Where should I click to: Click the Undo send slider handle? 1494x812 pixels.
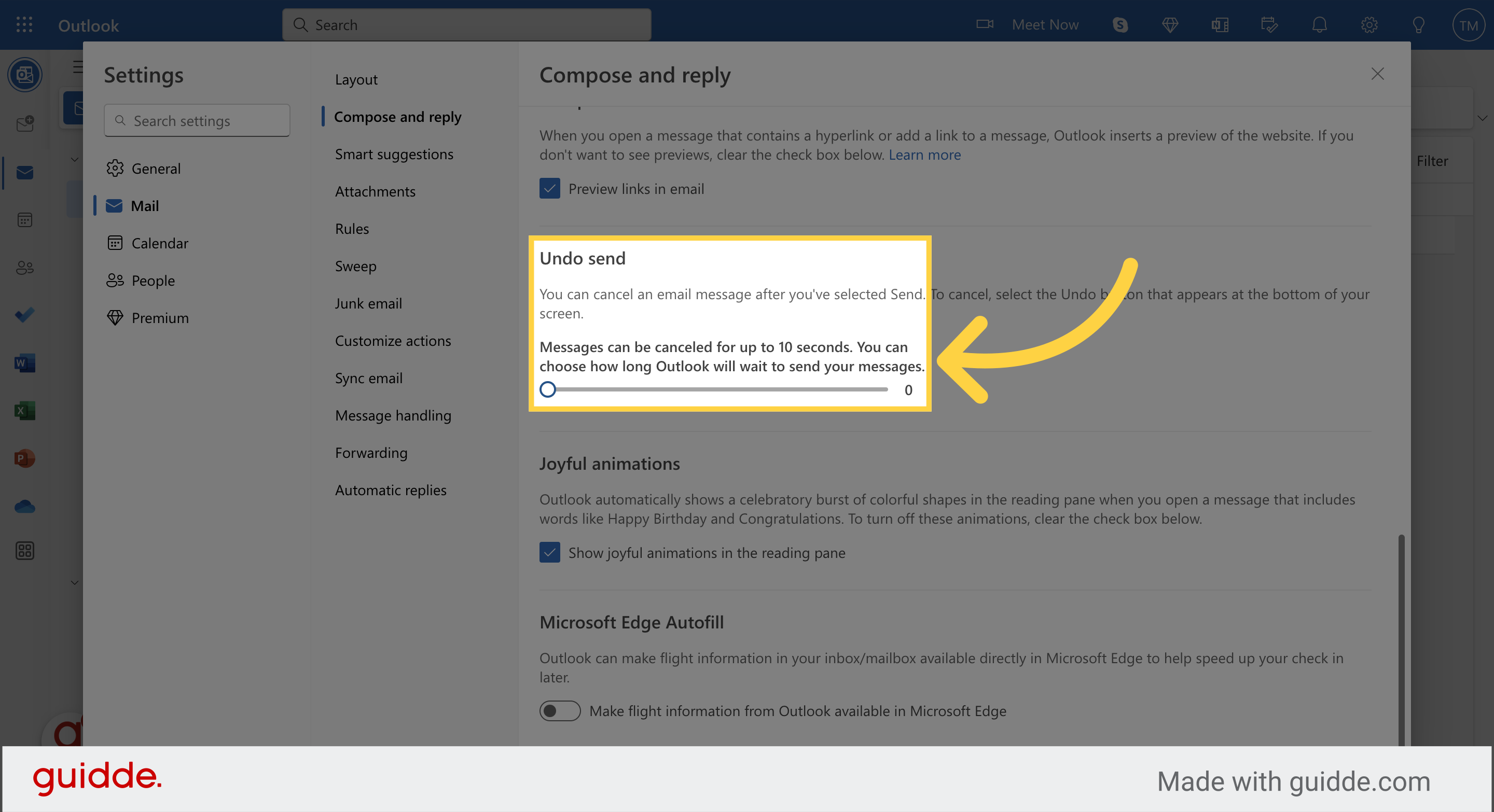pos(547,389)
